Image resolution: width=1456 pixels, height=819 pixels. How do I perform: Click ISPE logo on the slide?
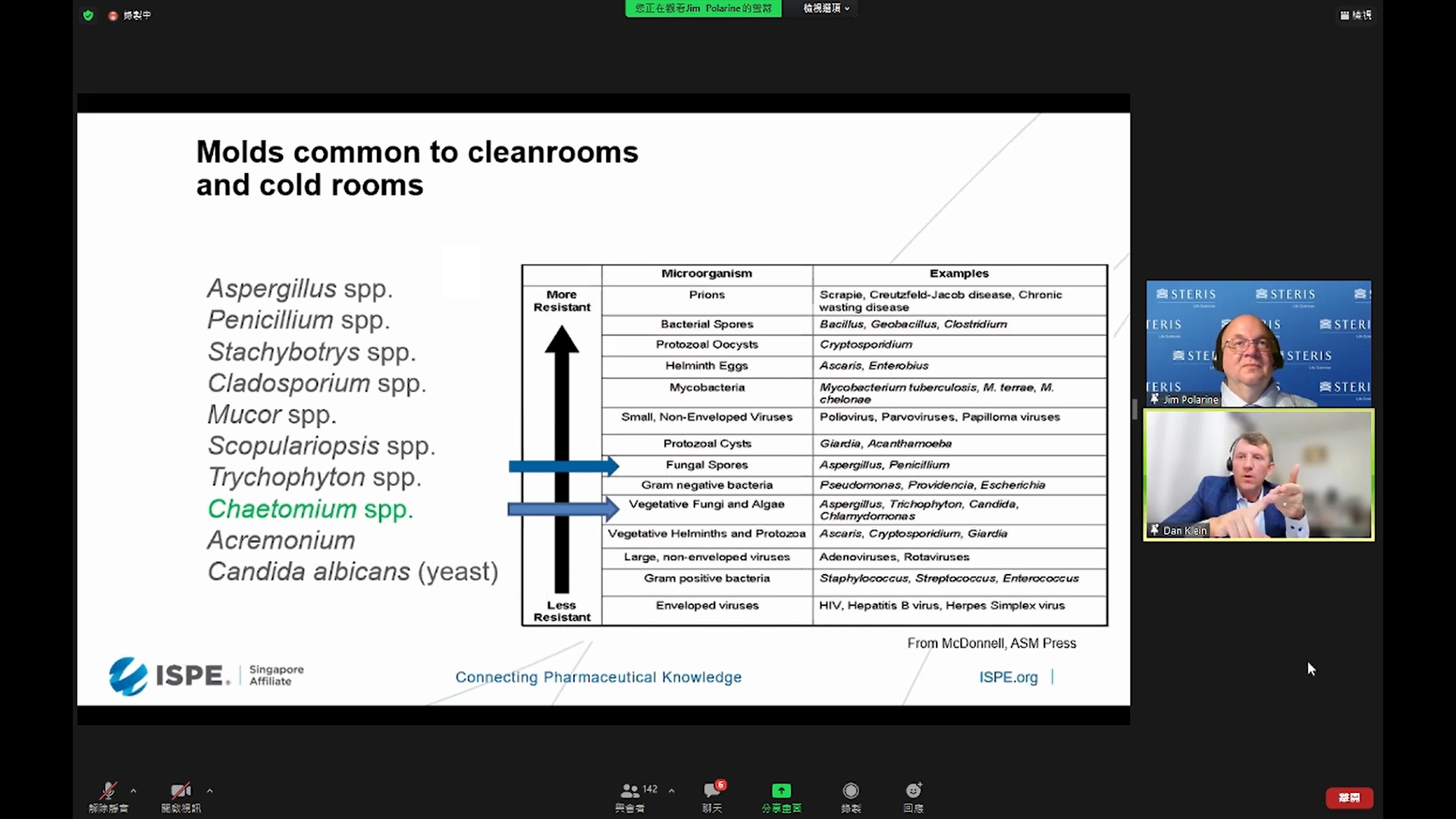click(168, 676)
